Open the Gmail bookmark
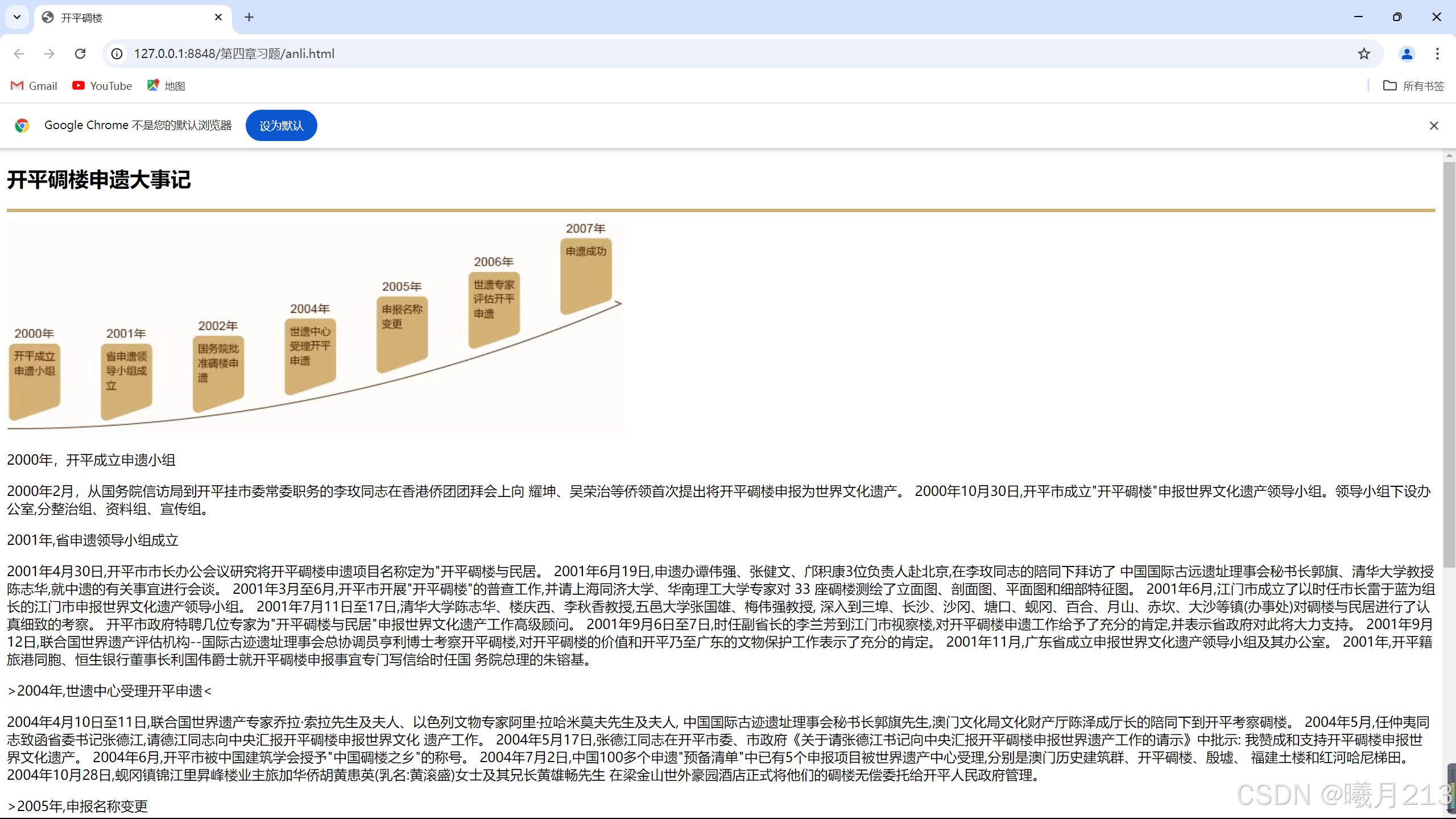Image resolution: width=1456 pixels, height=819 pixels. pyautogui.click(x=34, y=86)
